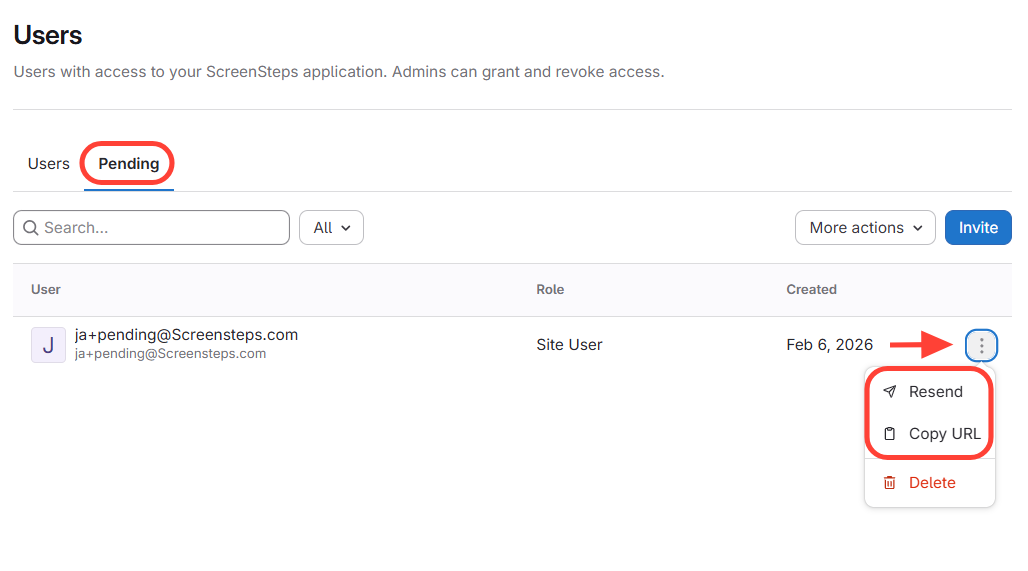Click the Created column header

[811, 290]
